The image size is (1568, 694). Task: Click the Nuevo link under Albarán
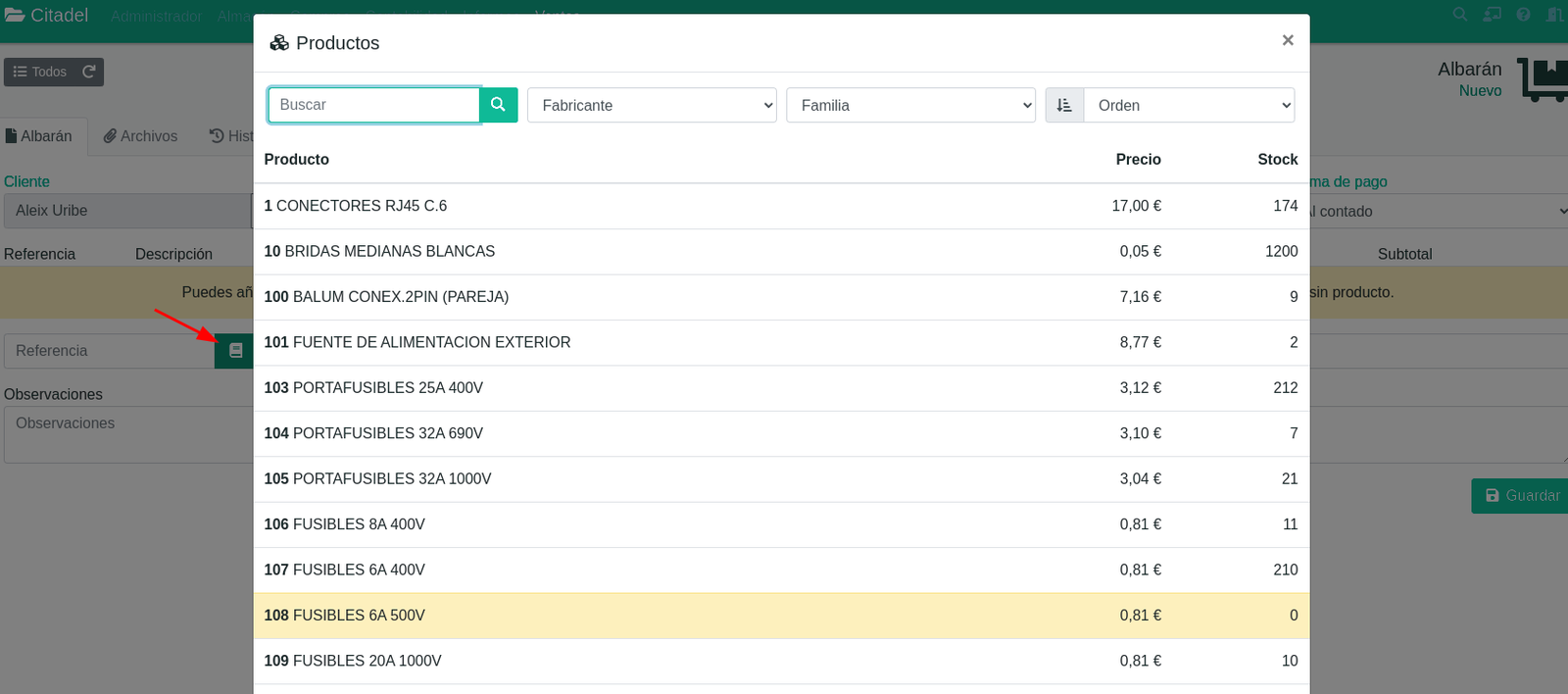(x=1480, y=91)
